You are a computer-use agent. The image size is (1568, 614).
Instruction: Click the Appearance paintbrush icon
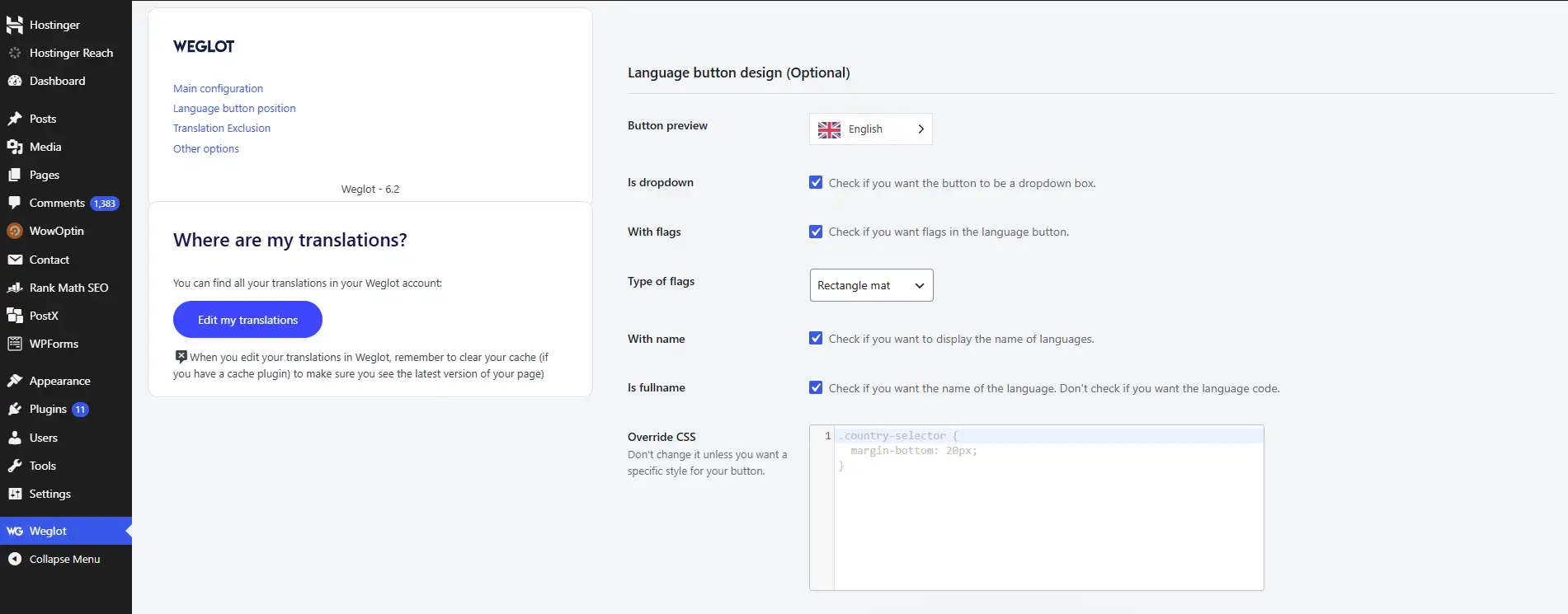click(15, 381)
